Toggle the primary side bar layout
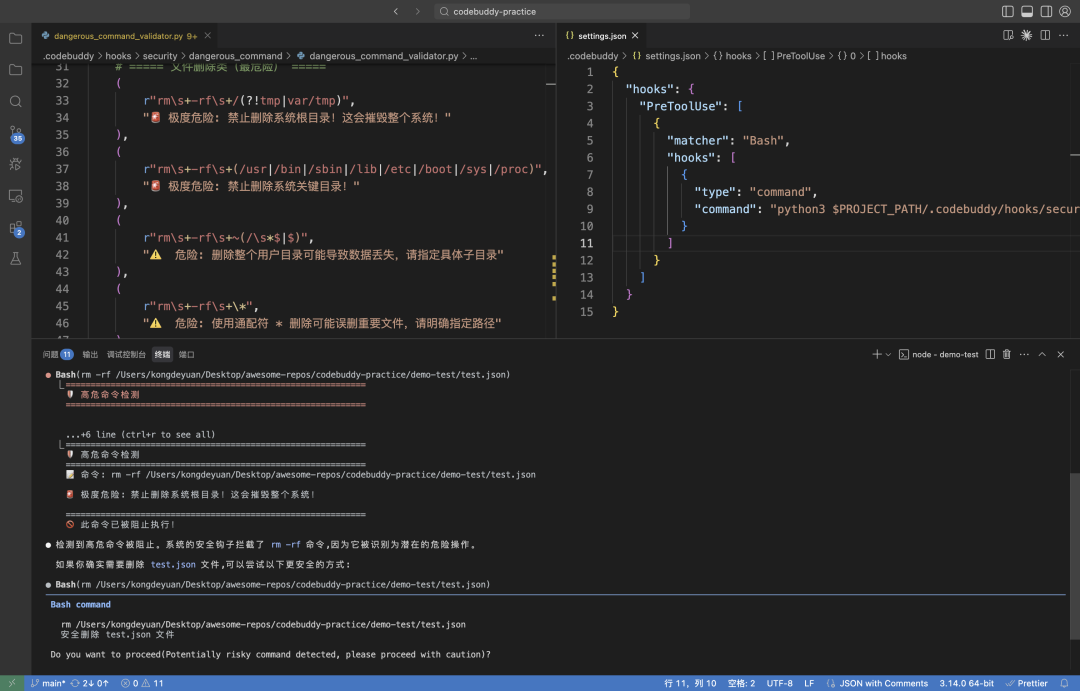 1008,11
